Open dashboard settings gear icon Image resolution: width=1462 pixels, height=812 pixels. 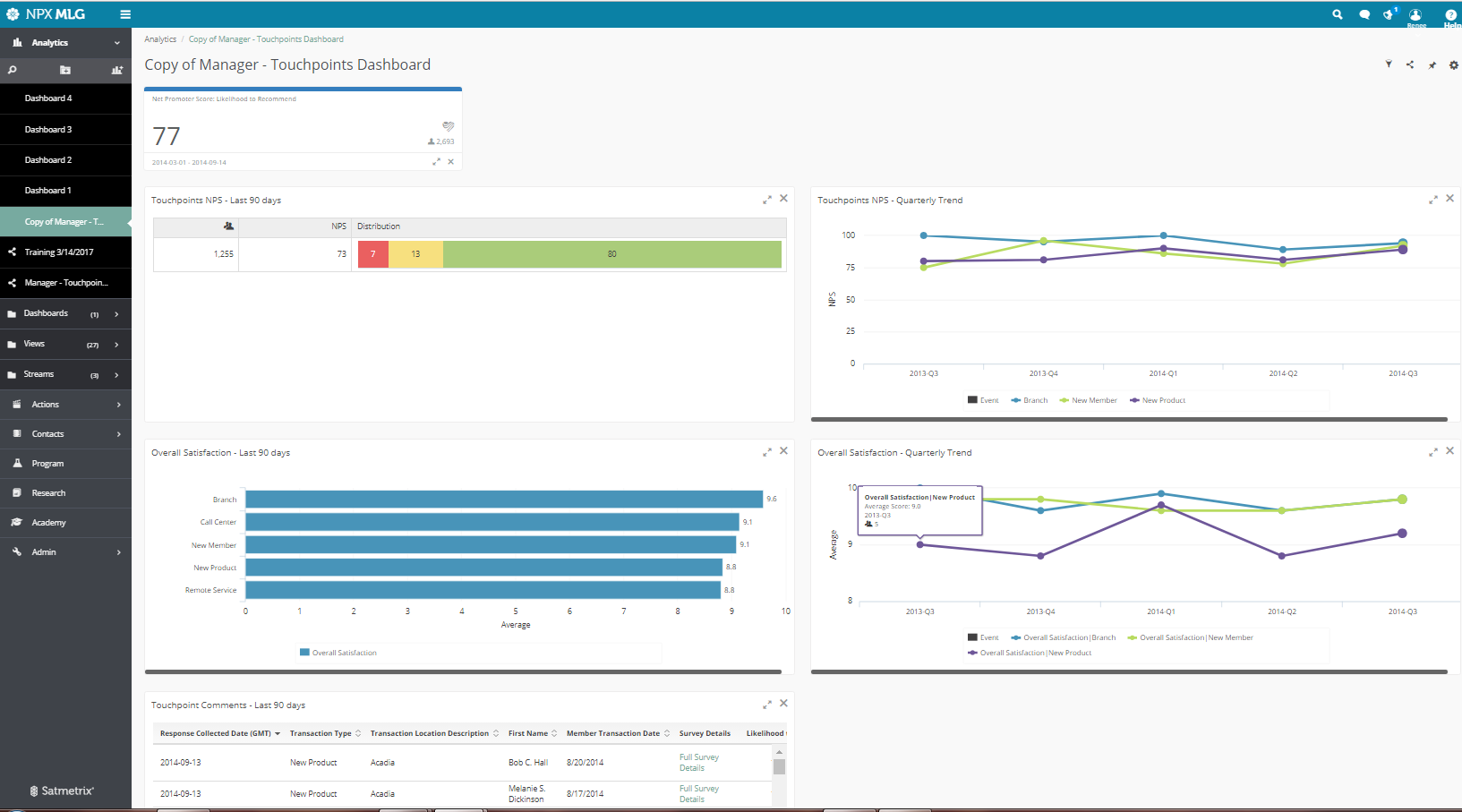[x=1453, y=65]
